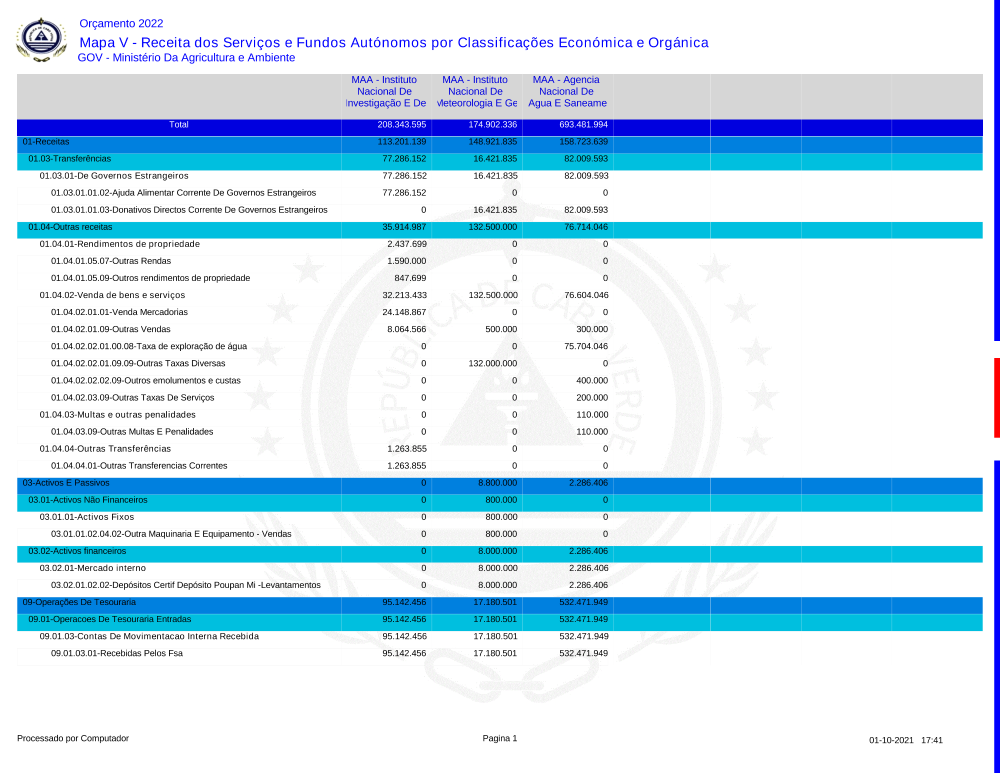Image resolution: width=1000 pixels, height=773 pixels.
Task: Select 'GOV - Ministério Da Agricultura e Ambiente' subtitle
Action: point(186,58)
